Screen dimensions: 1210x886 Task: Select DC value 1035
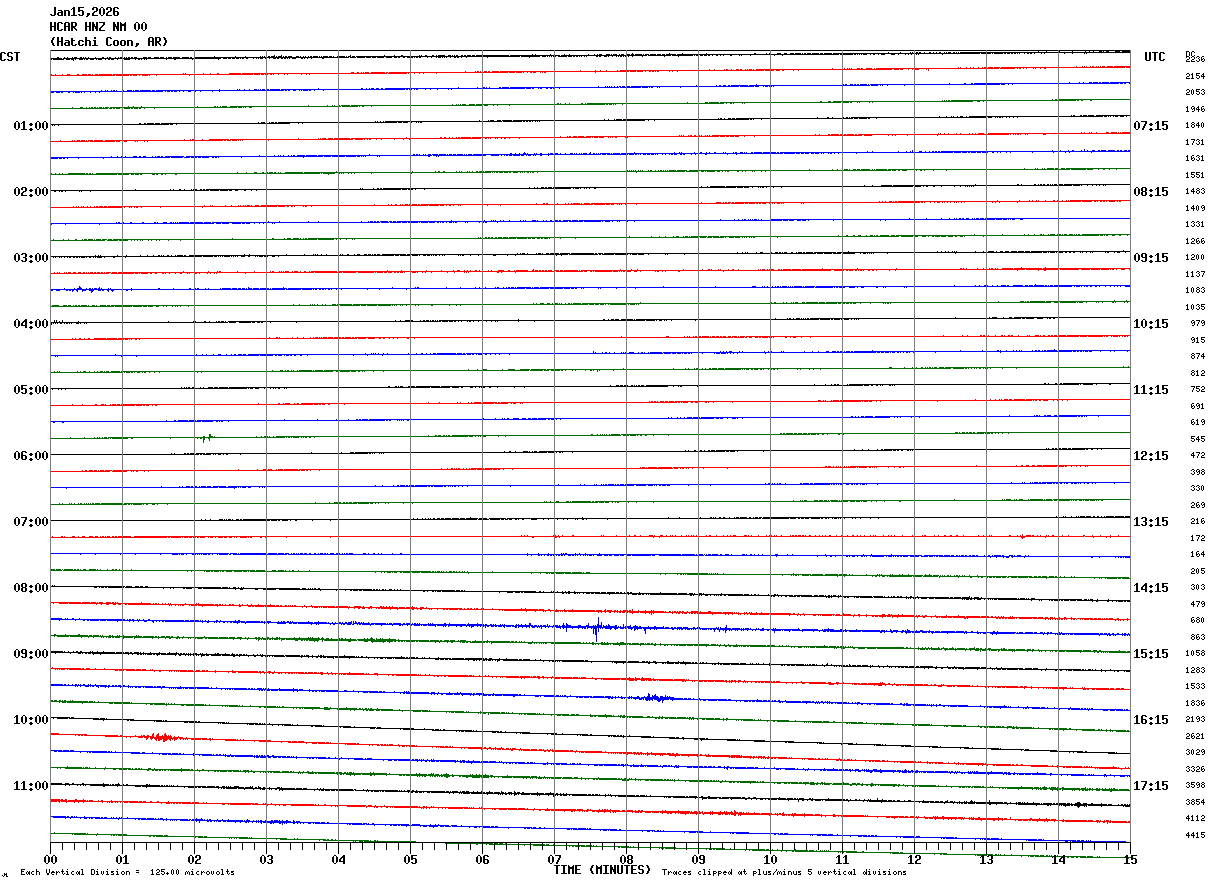[1195, 307]
